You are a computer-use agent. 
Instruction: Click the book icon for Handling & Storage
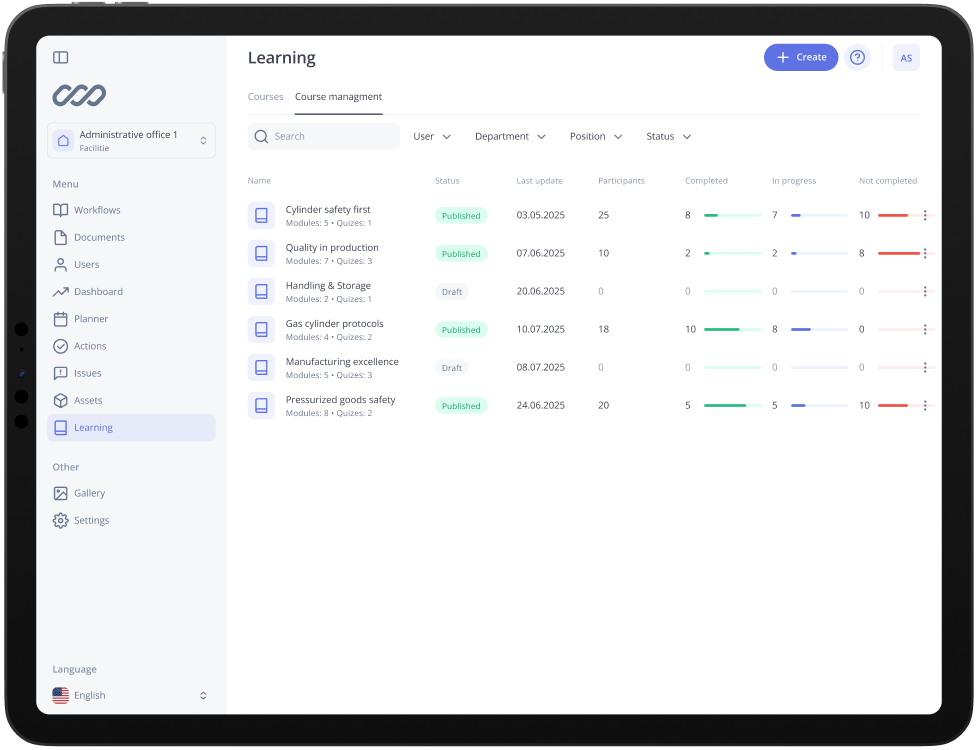[x=261, y=291]
